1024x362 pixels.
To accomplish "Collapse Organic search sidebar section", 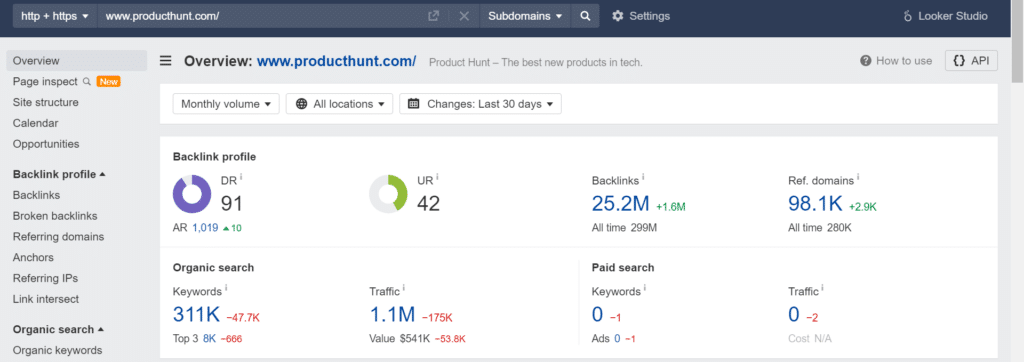I will 58,329.
